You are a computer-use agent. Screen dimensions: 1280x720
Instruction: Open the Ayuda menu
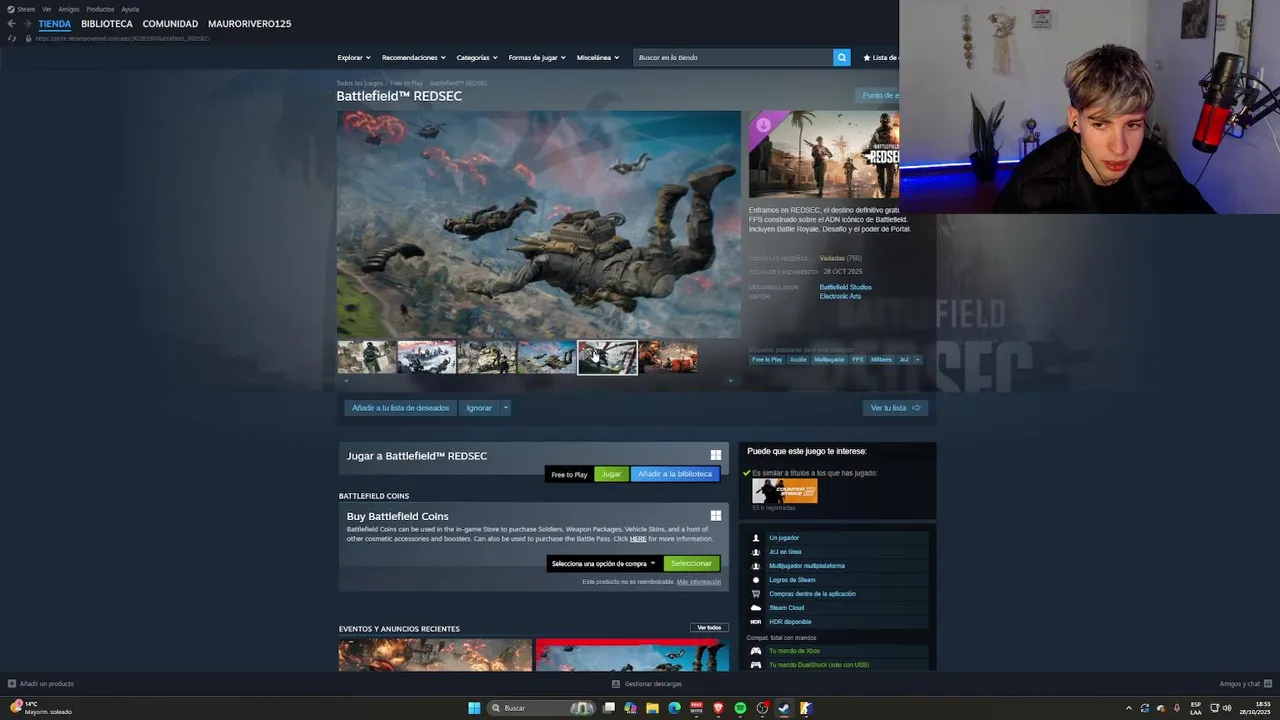(130, 9)
